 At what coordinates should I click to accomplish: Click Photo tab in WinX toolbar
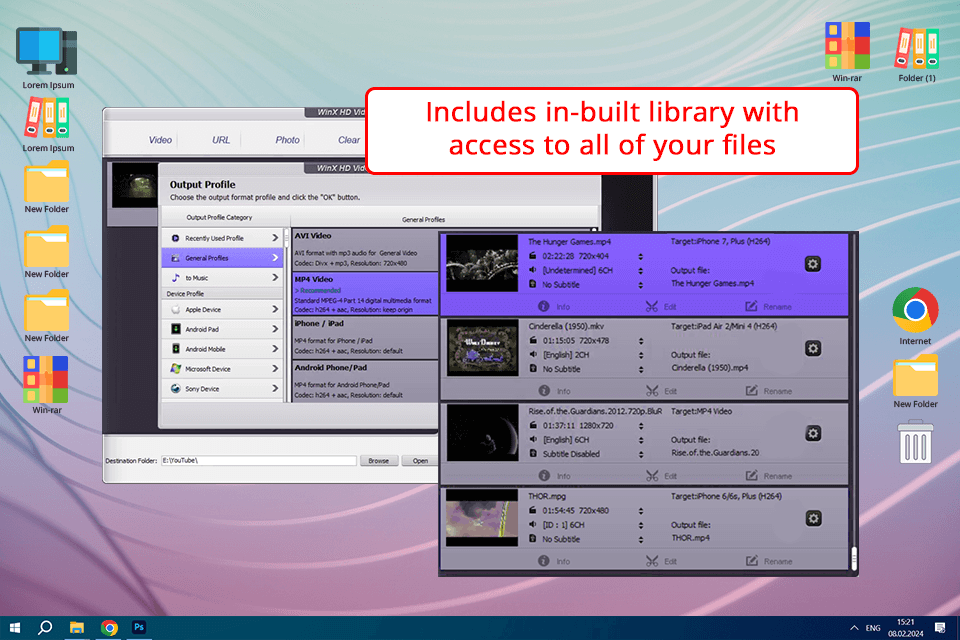tap(287, 140)
